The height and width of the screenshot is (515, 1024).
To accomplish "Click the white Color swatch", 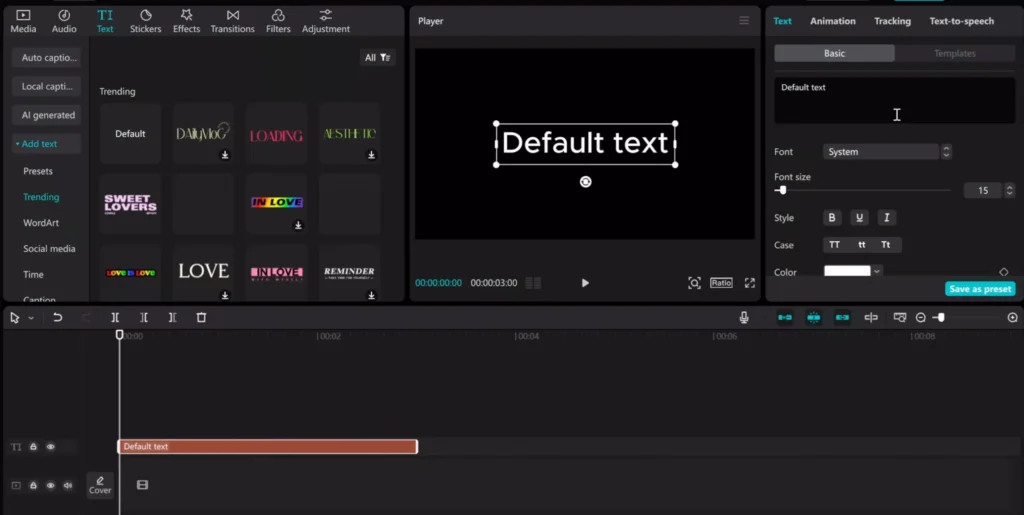I will click(847, 271).
